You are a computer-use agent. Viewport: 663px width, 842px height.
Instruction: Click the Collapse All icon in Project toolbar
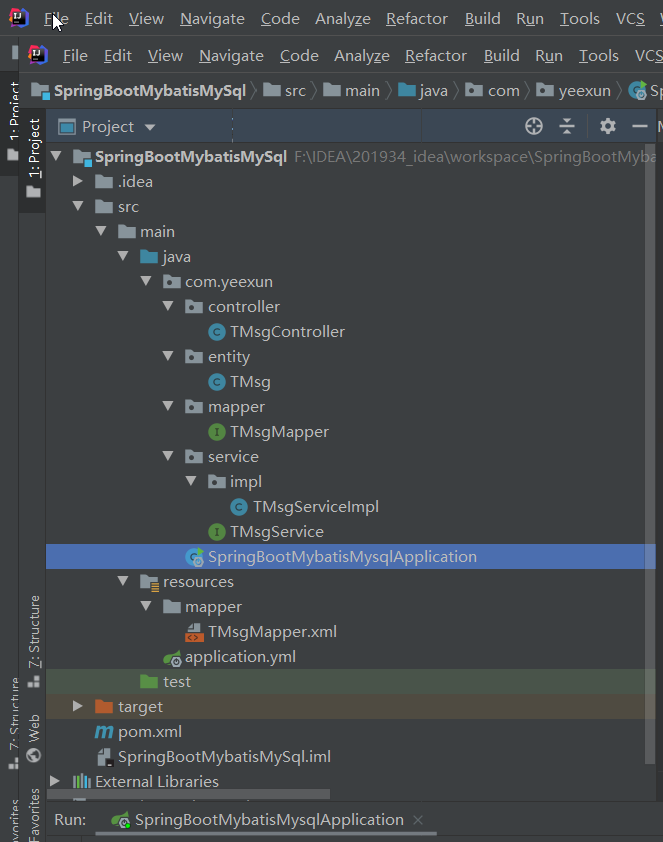point(567,126)
